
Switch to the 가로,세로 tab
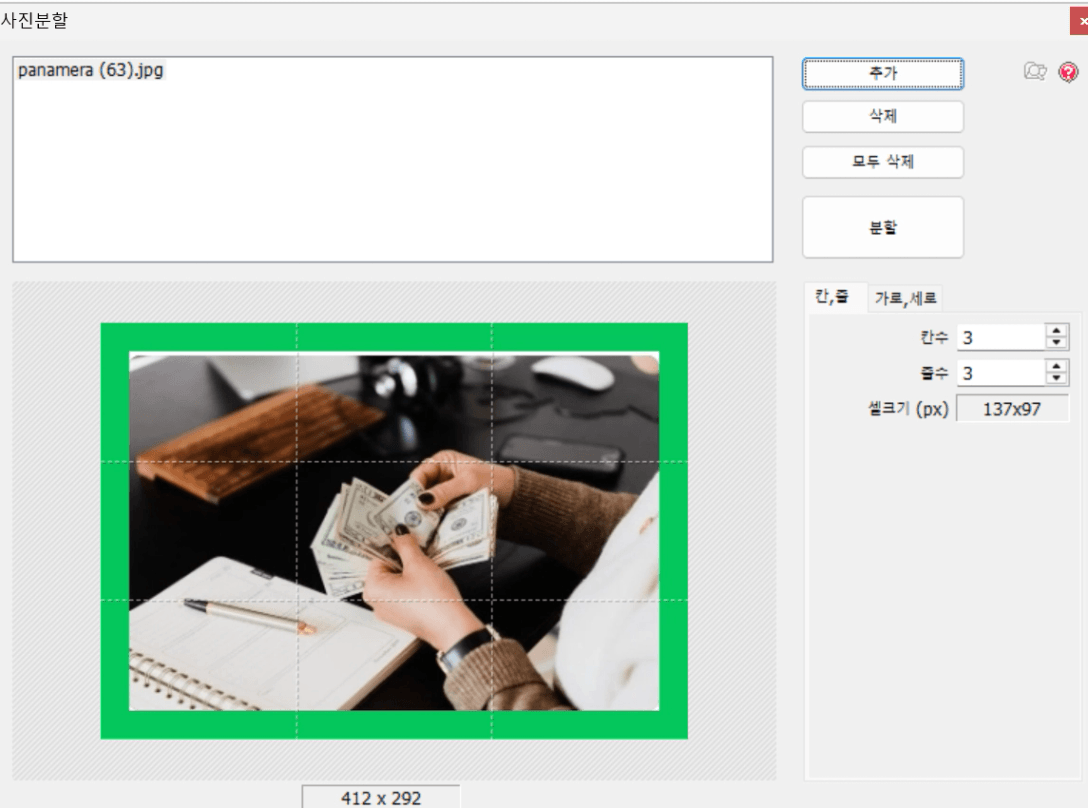pyautogui.click(x=905, y=298)
